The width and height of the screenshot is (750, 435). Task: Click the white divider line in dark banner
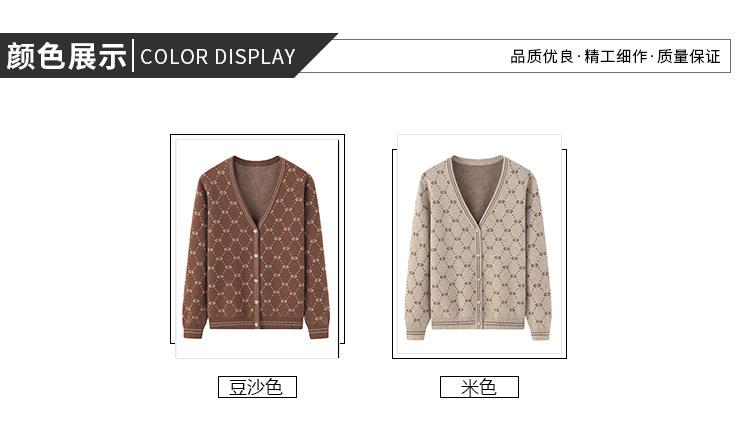[x=133, y=56]
